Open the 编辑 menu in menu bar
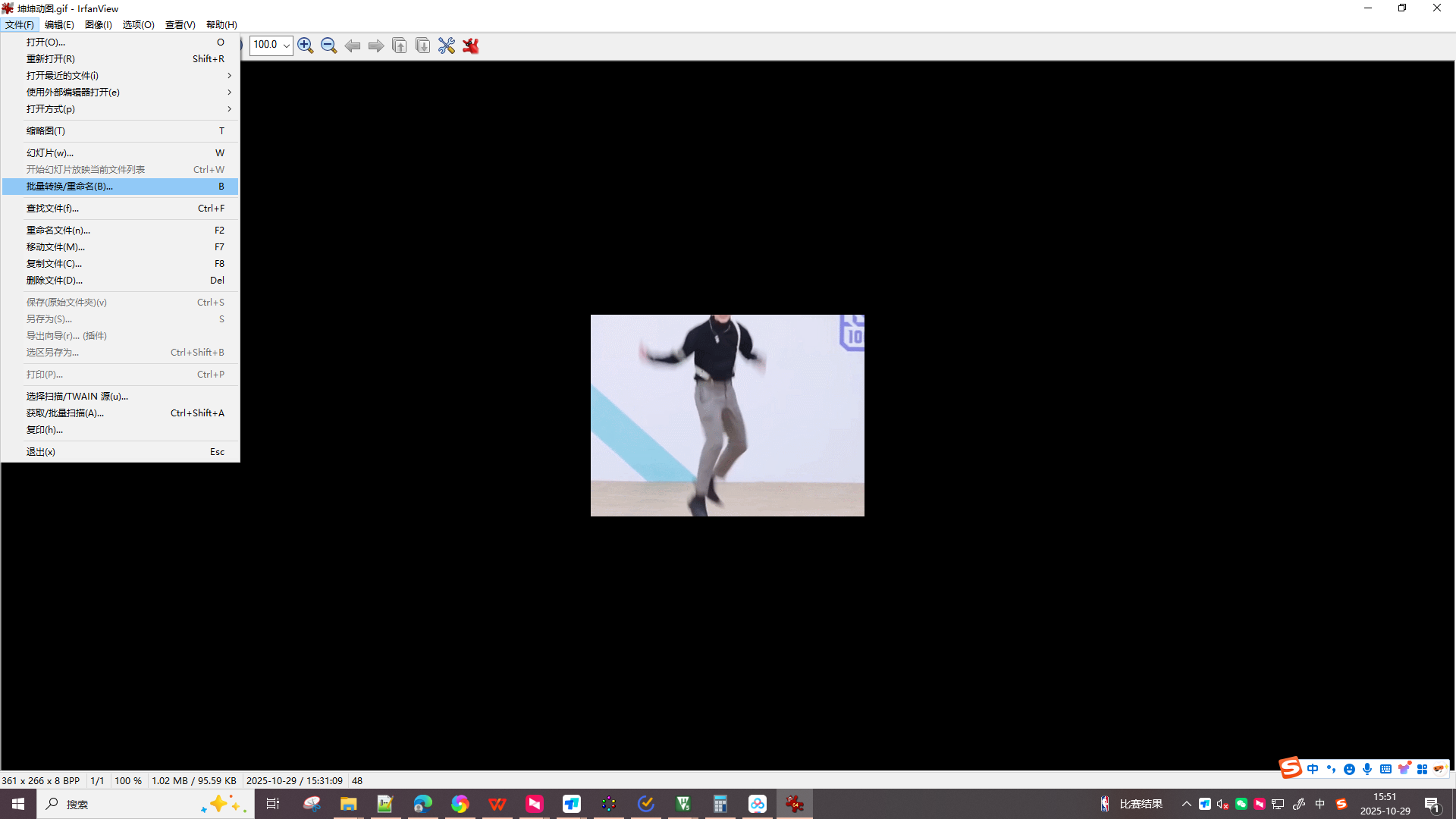The width and height of the screenshot is (1456, 819). pyautogui.click(x=59, y=25)
